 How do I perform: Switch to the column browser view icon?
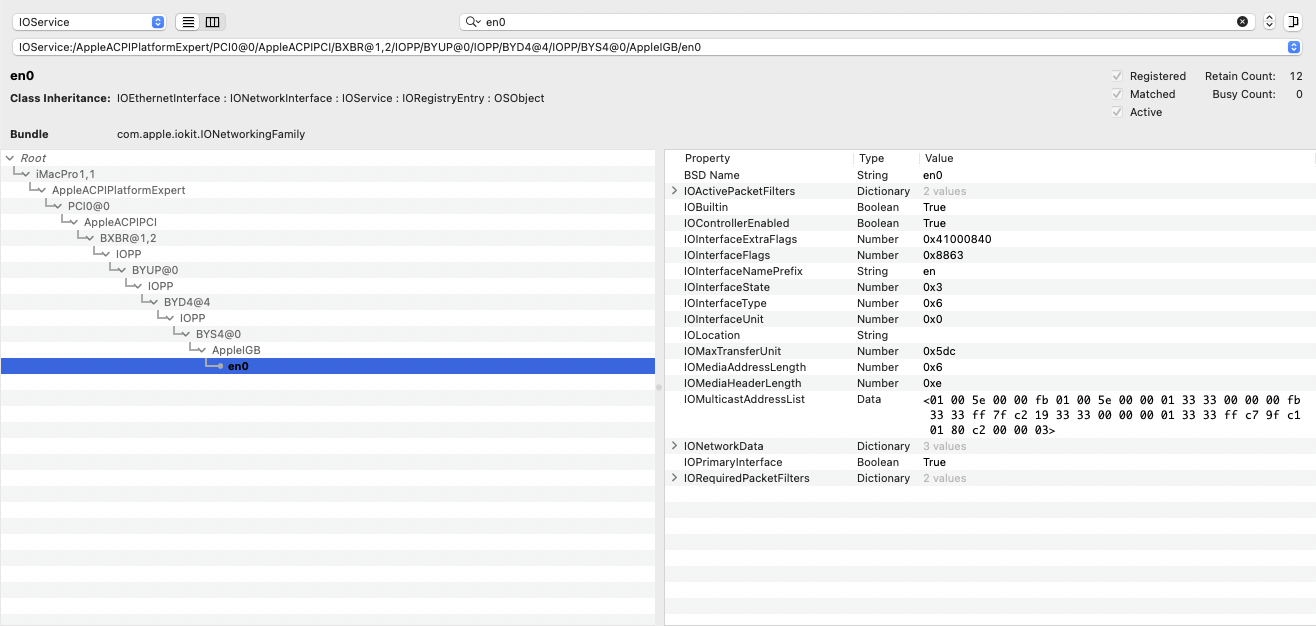[212, 22]
